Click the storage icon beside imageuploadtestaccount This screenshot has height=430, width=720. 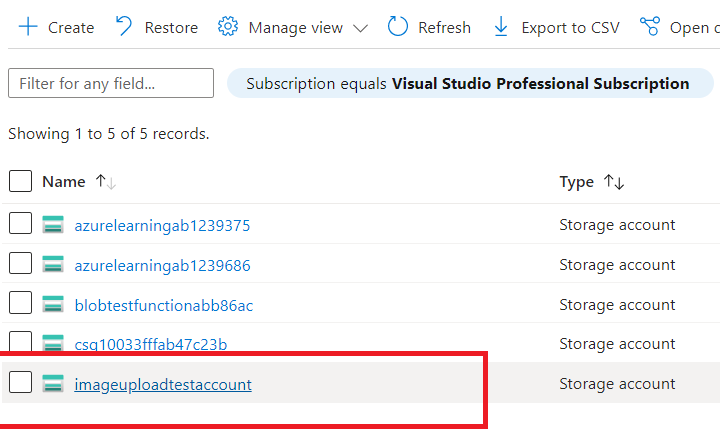[53, 383]
